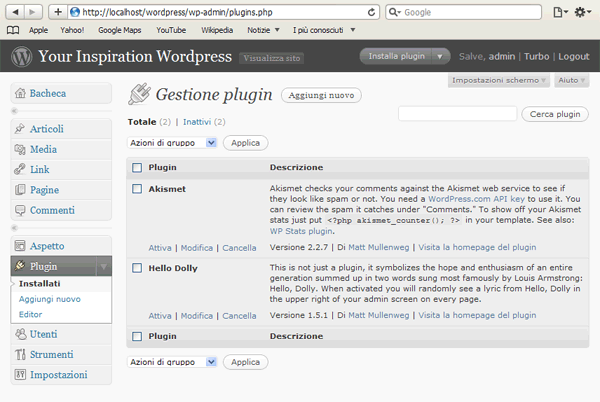Viewport: 600px width, 402px height.
Task: Click the Bacheca house icon
Action: pyautogui.click(x=20, y=93)
